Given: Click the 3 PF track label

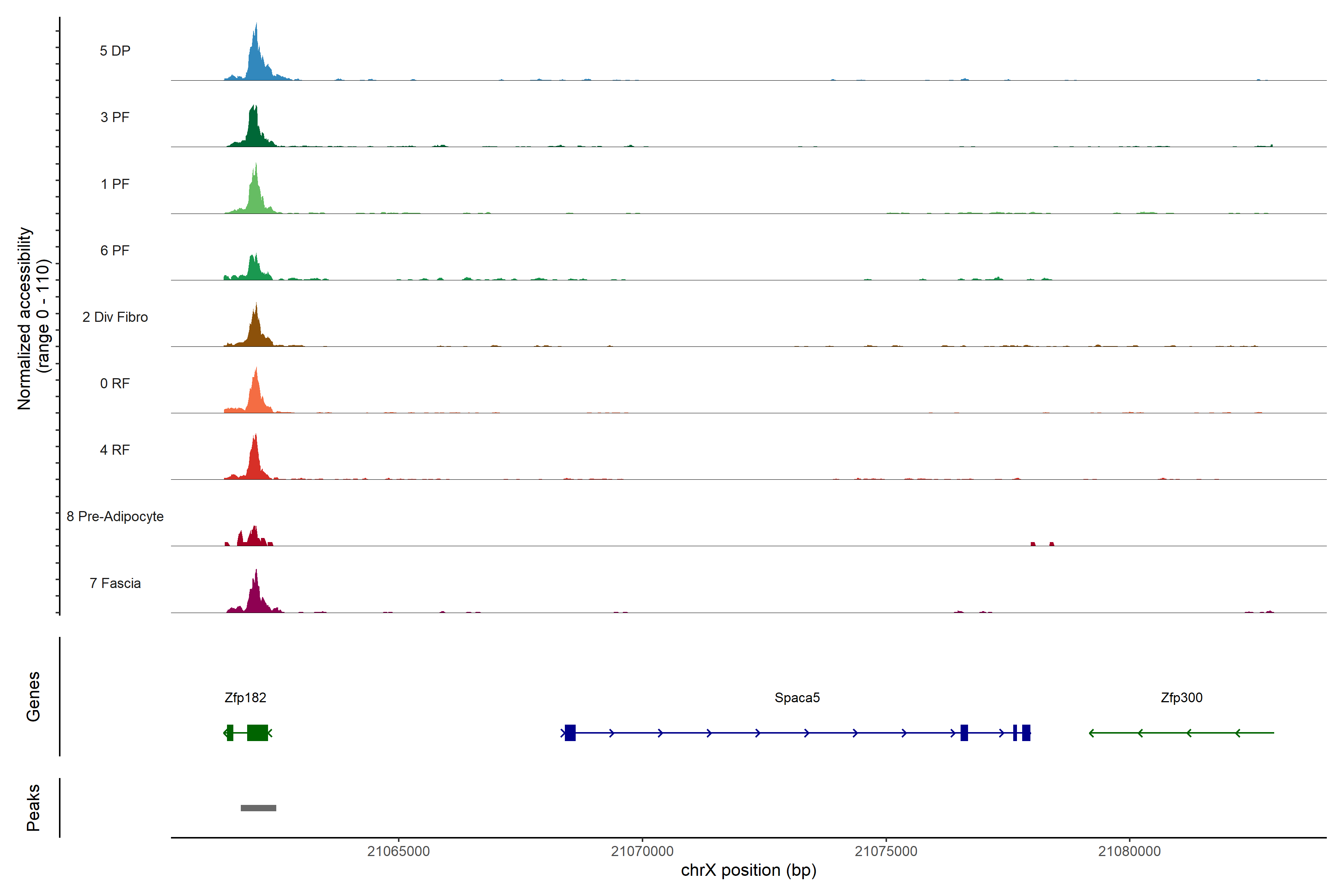Looking at the screenshot, I should click(x=115, y=117).
